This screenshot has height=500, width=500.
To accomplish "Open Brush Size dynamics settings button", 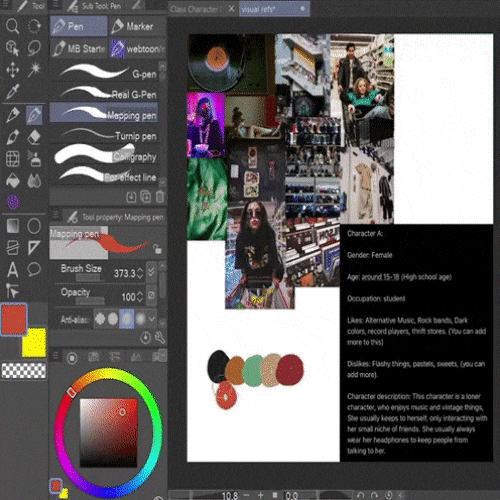I will point(151,272).
